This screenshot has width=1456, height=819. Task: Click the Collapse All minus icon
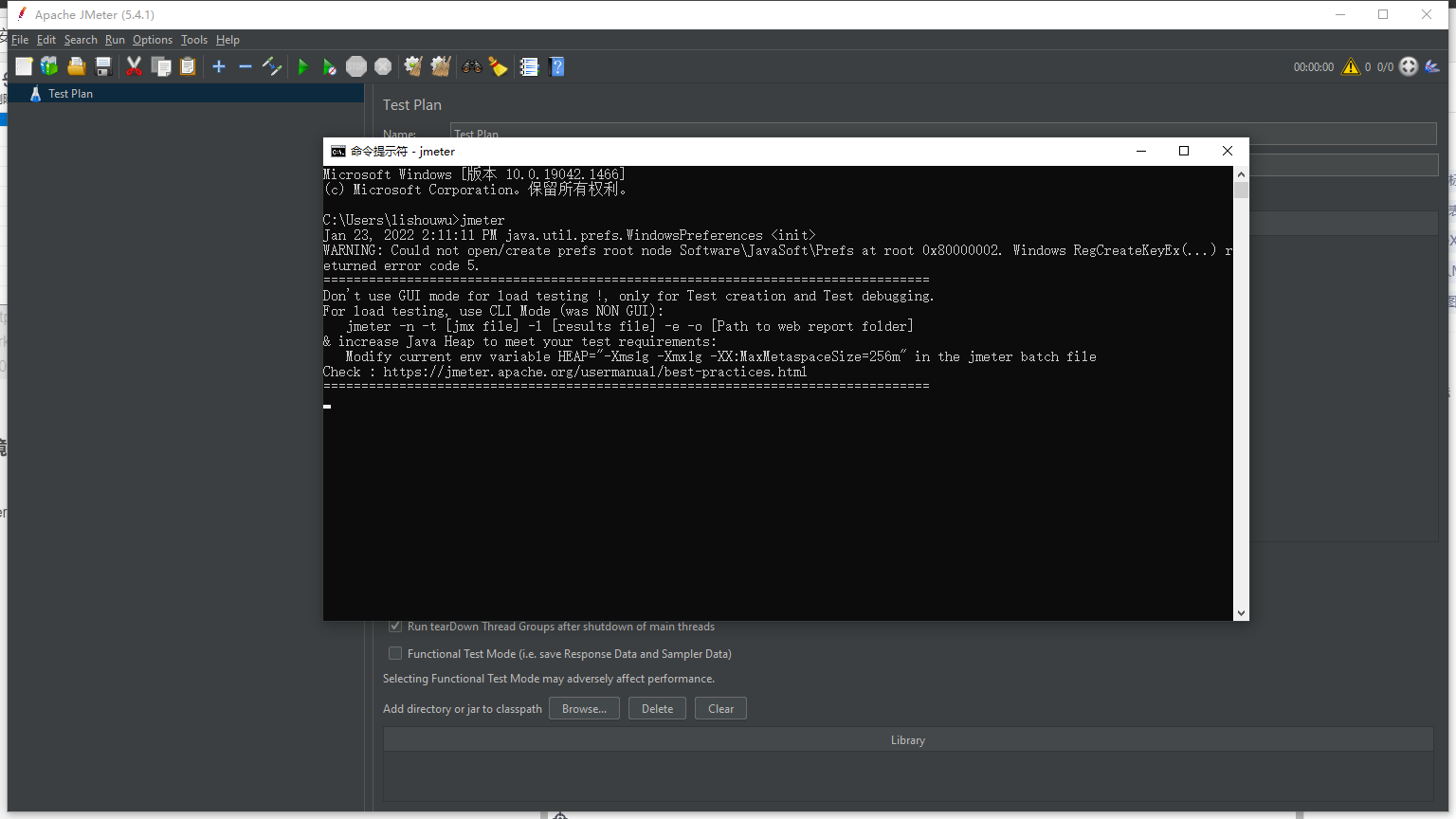tap(246, 66)
